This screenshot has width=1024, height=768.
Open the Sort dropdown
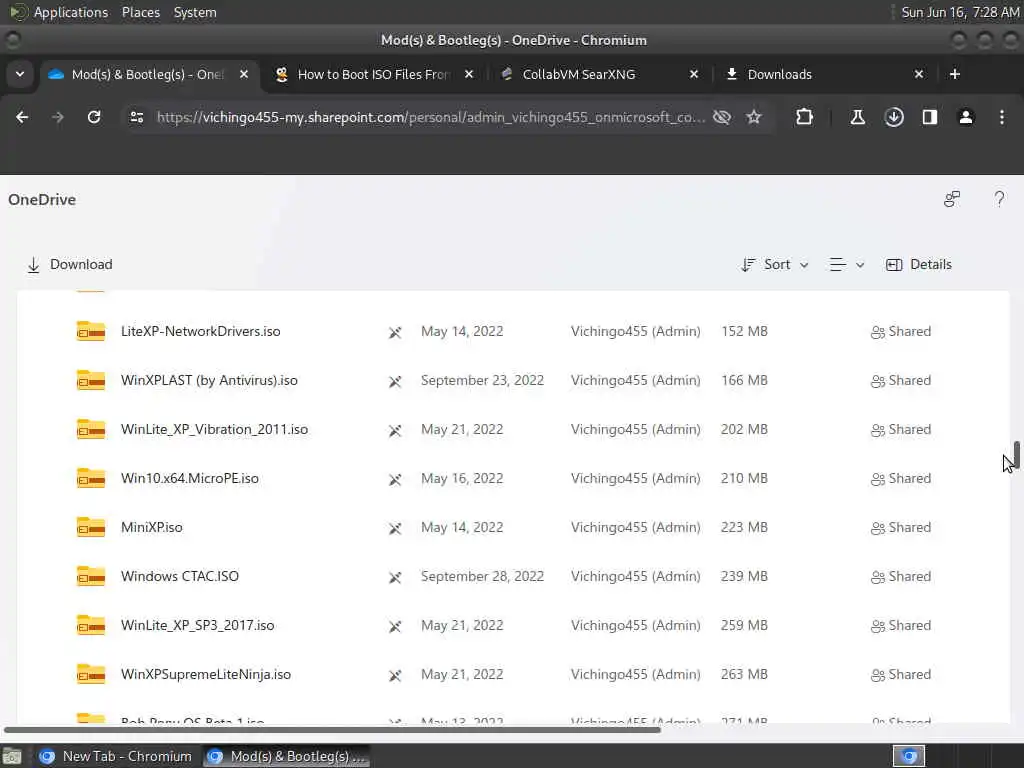(x=775, y=264)
